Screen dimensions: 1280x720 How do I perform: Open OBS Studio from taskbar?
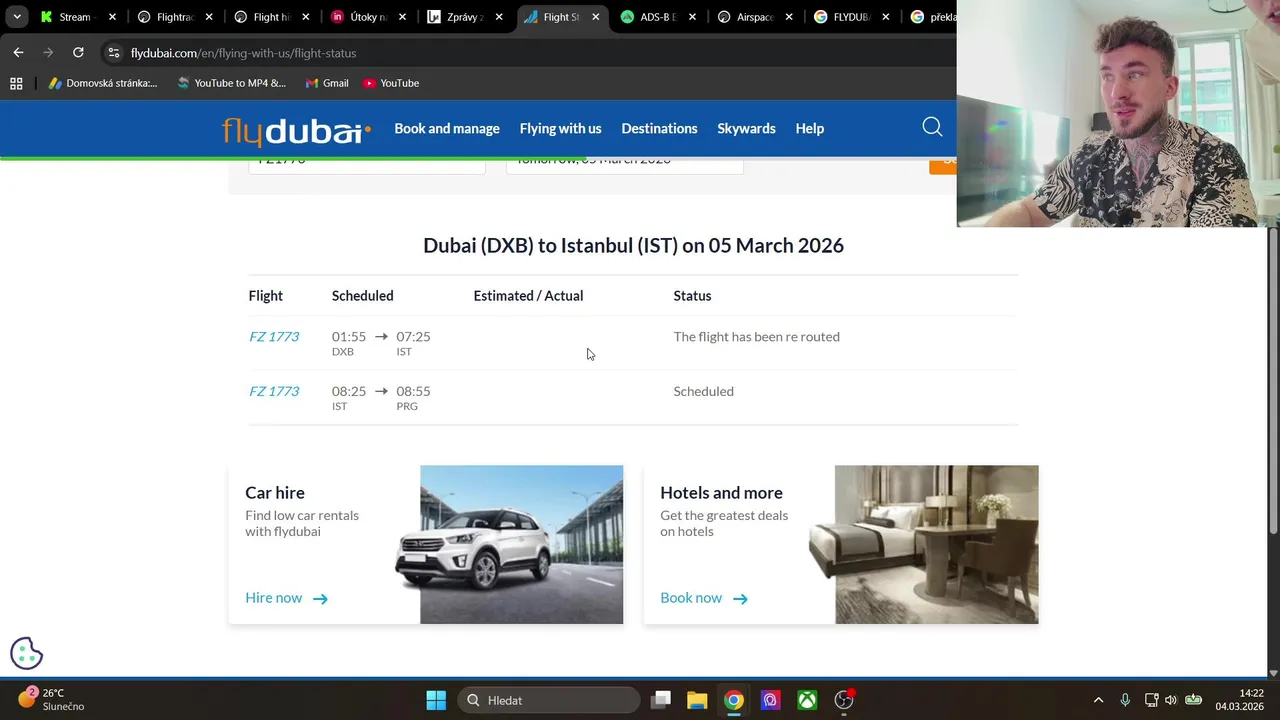point(845,699)
